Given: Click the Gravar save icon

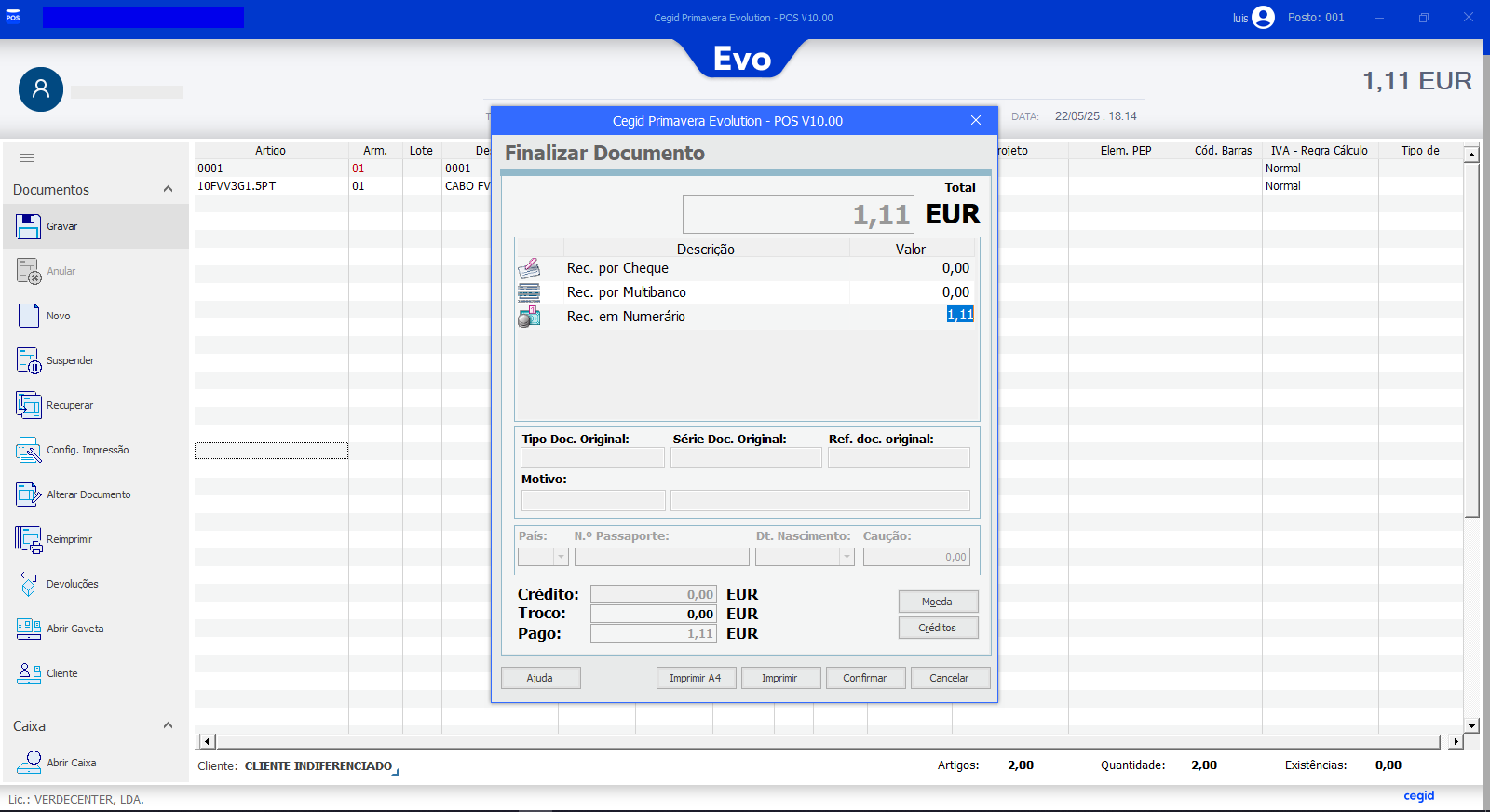Looking at the screenshot, I should coord(29,226).
